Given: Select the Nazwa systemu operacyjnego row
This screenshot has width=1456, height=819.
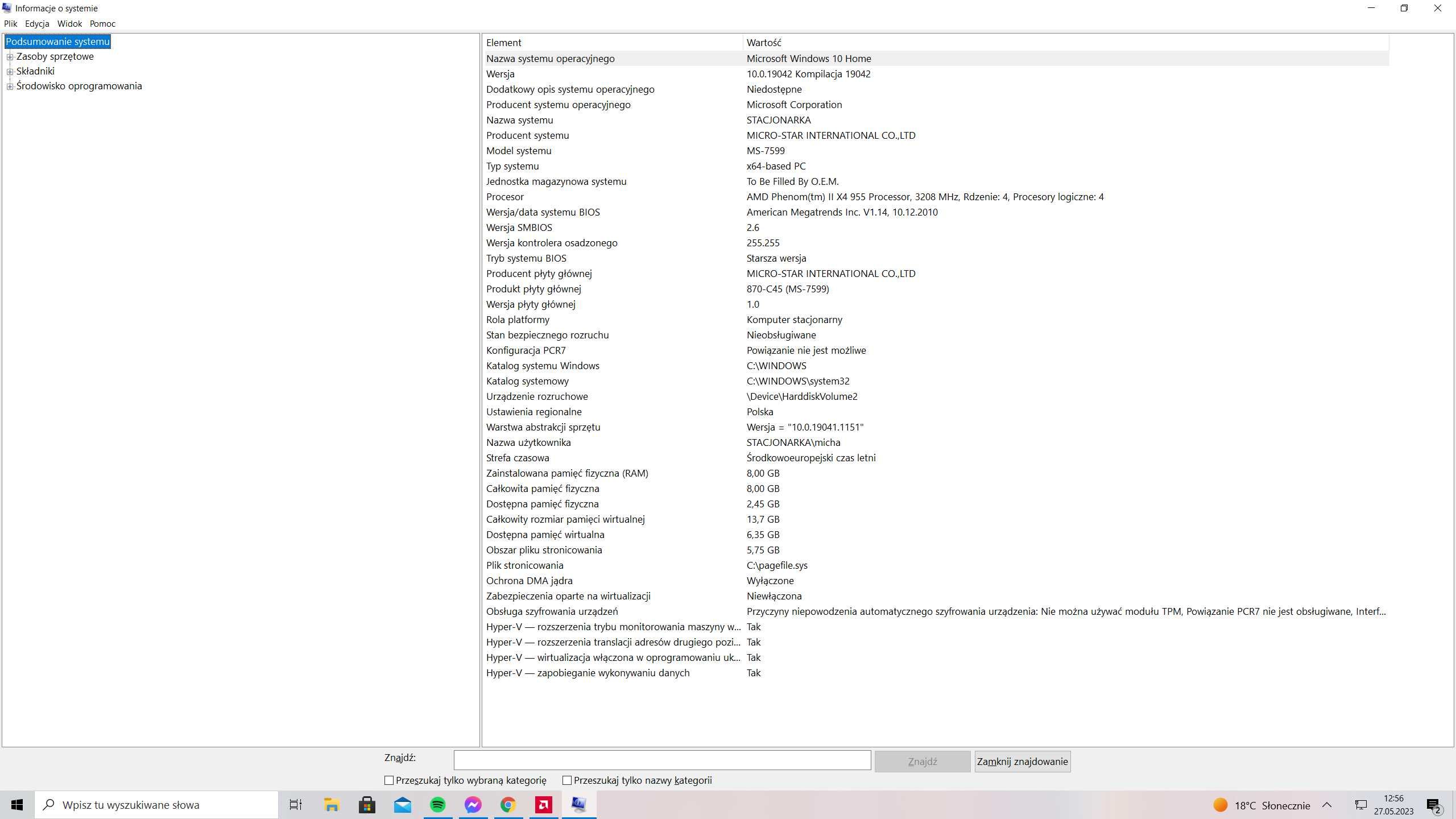Looking at the screenshot, I should [936, 59].
